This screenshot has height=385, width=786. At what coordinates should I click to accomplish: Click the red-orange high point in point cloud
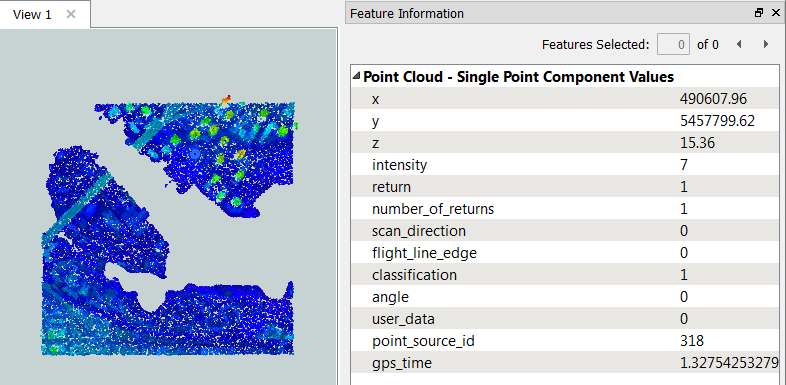[226, 100]
